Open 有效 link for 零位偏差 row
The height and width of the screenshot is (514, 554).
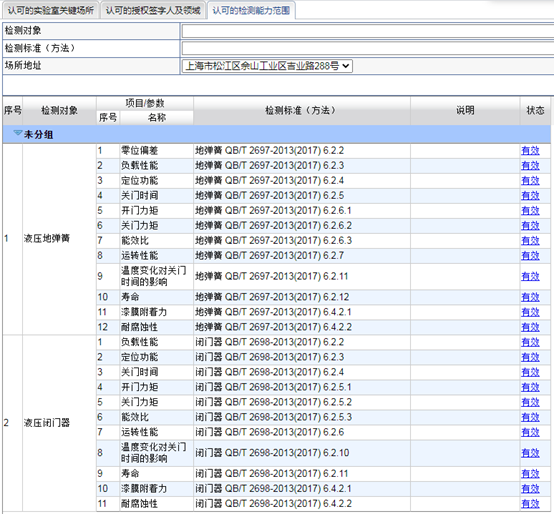(x=530, y=150)
